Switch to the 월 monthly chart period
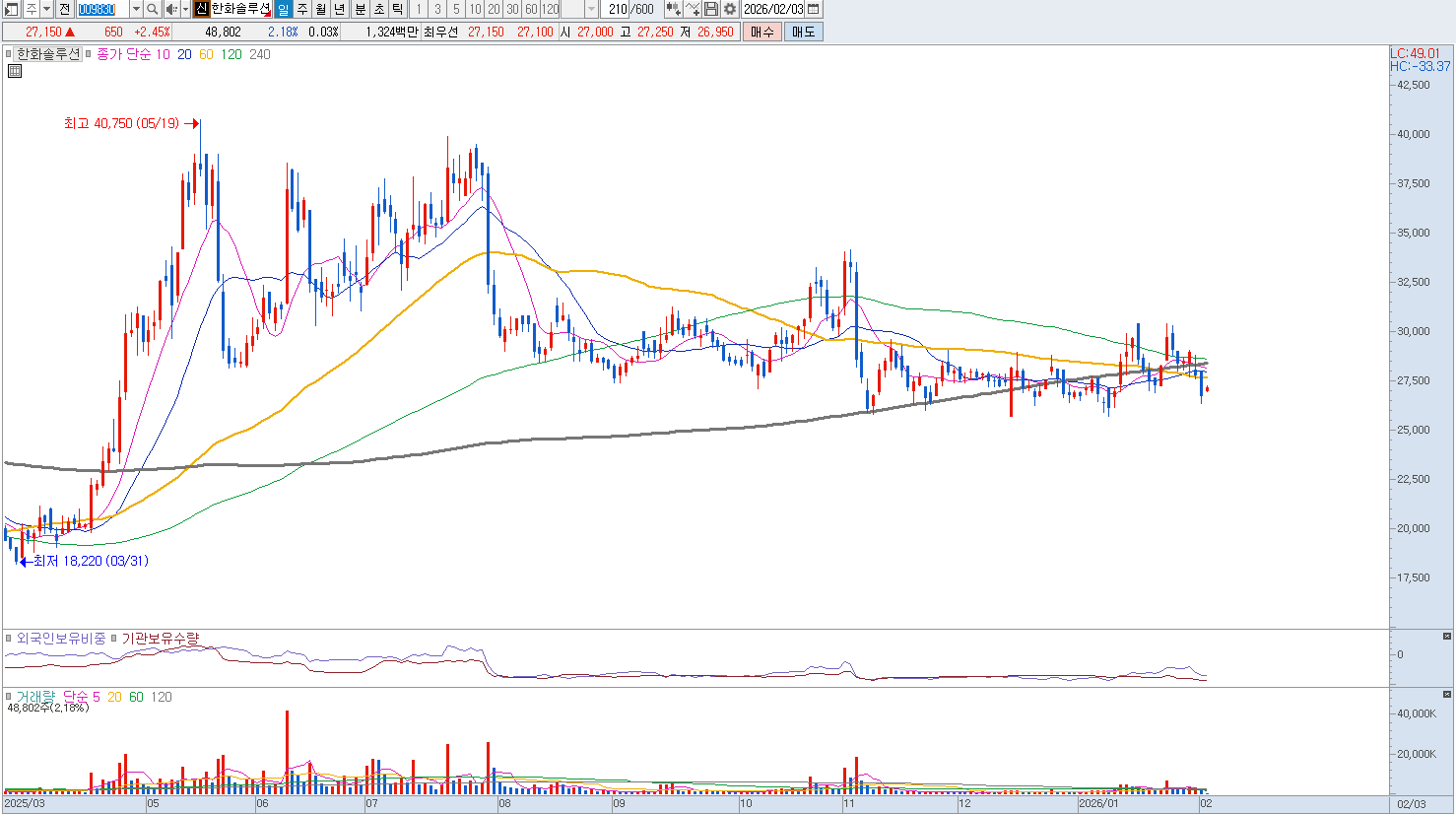1456x814 pixels. [321, 9]
